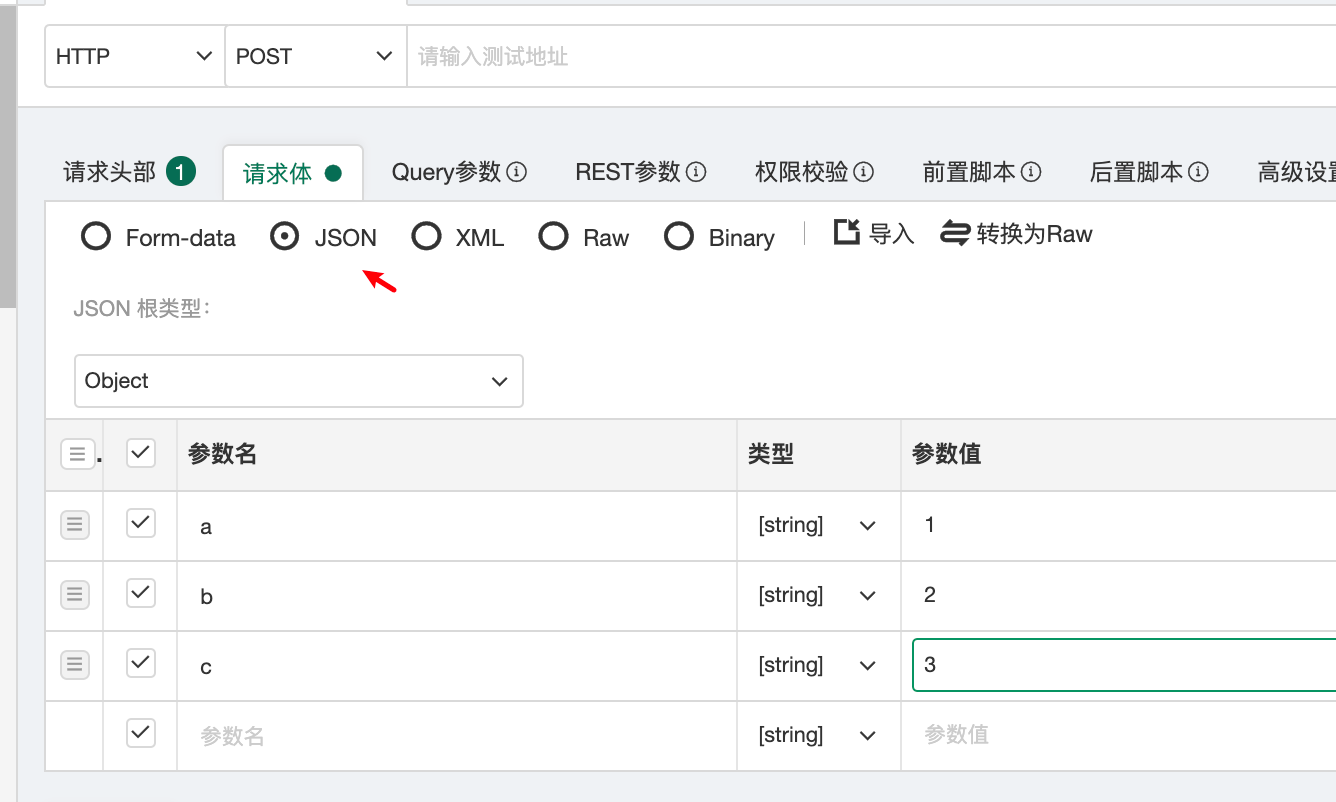Click the 导入 button label
The height and width of the screenshot is (802, 1336).
[892, 234]
